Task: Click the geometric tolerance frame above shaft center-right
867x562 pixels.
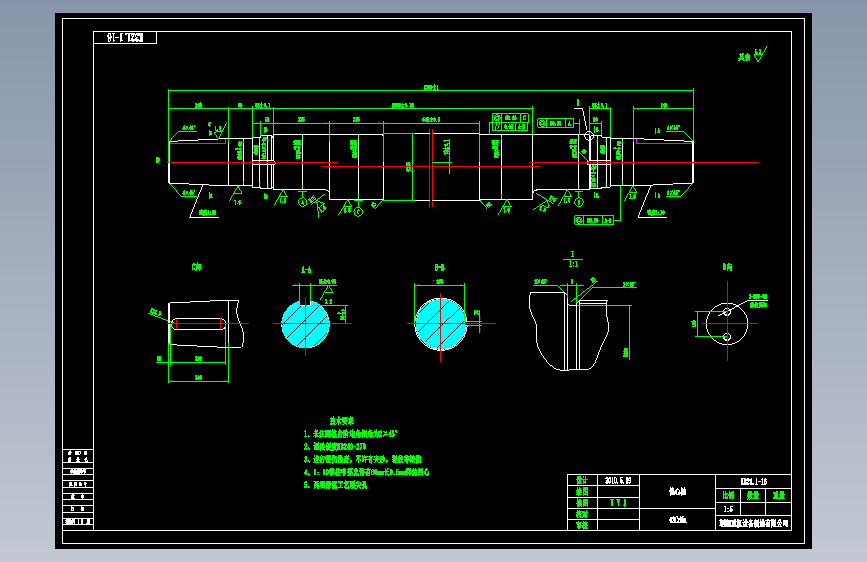Action: point(510,122)
